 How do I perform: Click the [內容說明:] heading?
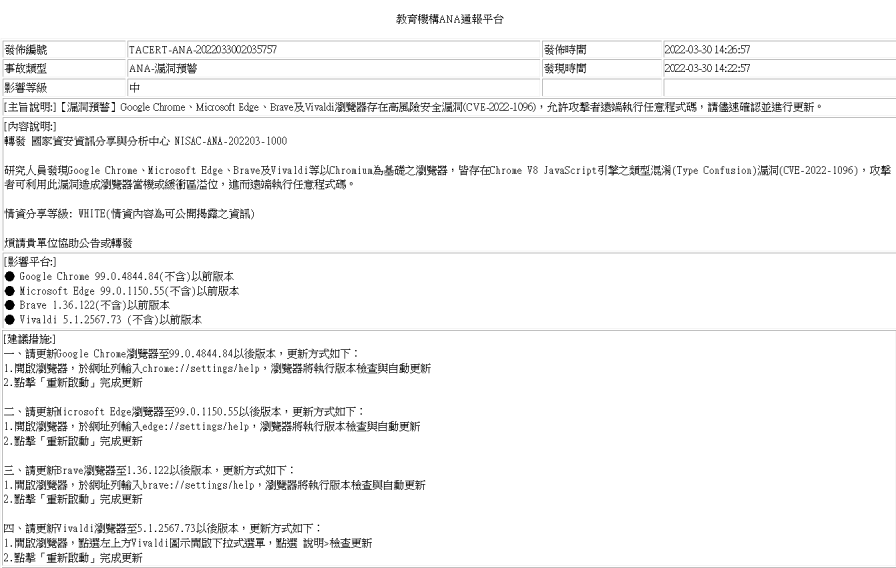pyautogui.click(x=30, y=126)
